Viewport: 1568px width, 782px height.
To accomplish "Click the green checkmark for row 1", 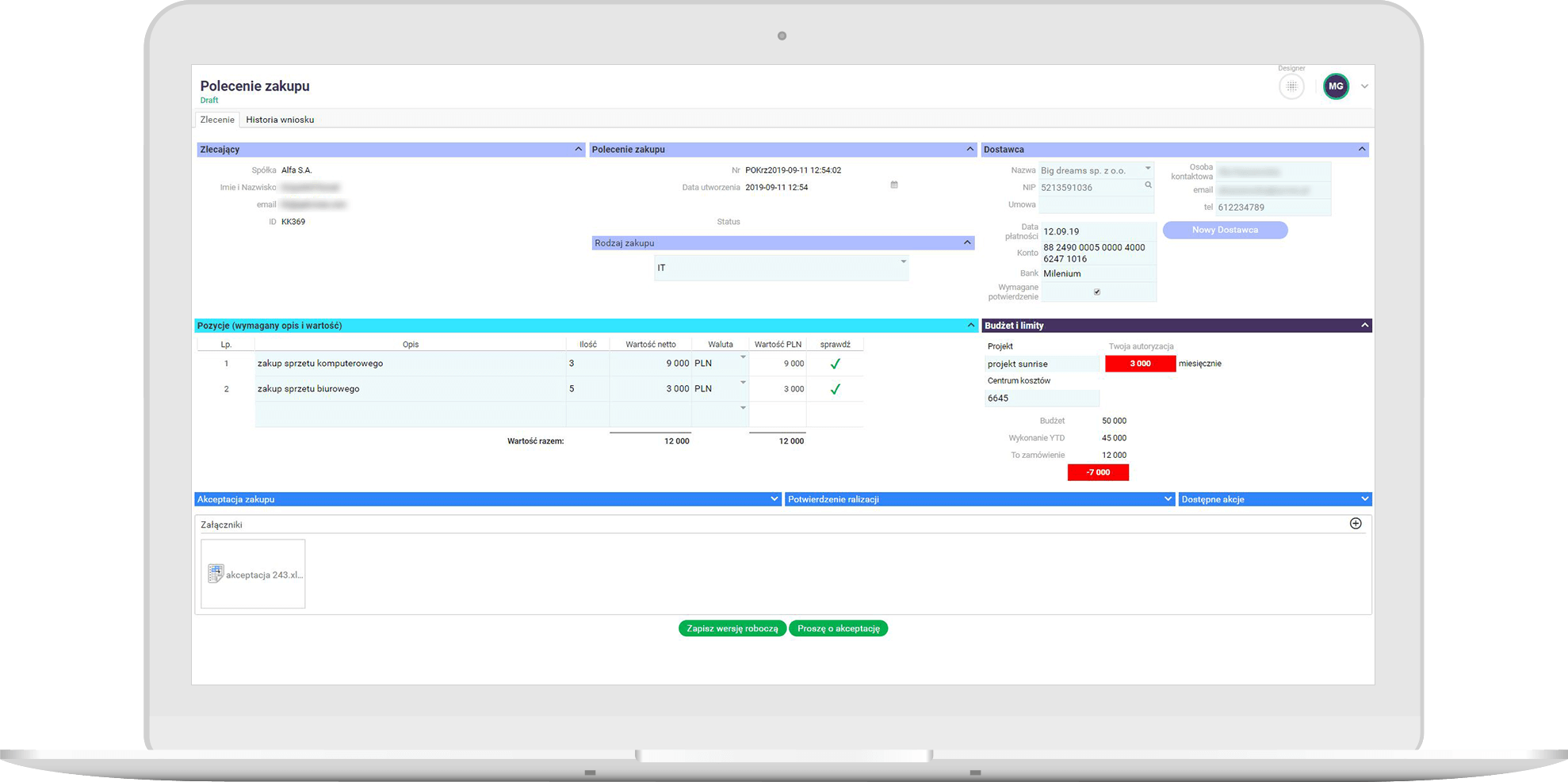I will click(835, 364).
